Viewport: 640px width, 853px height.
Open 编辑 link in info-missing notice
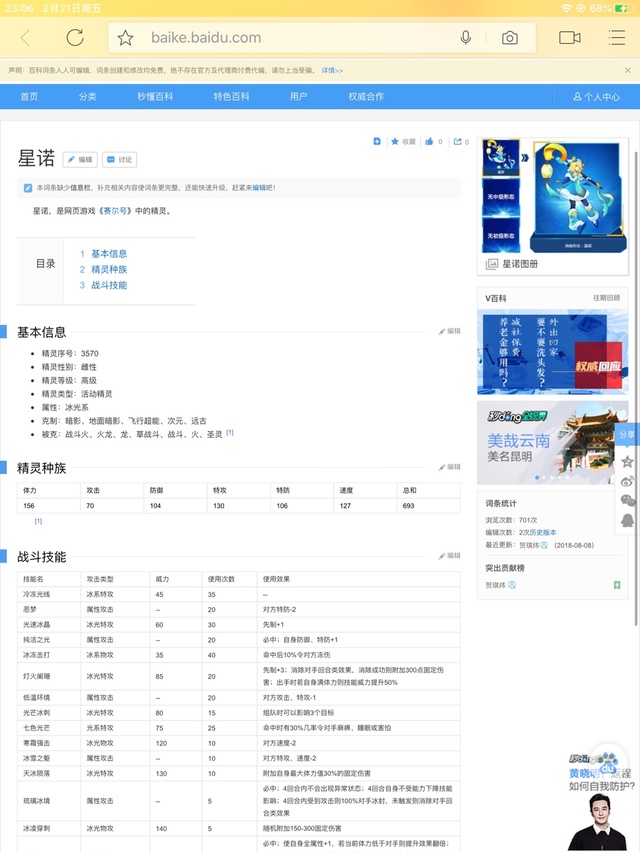[x=259, y=188]
